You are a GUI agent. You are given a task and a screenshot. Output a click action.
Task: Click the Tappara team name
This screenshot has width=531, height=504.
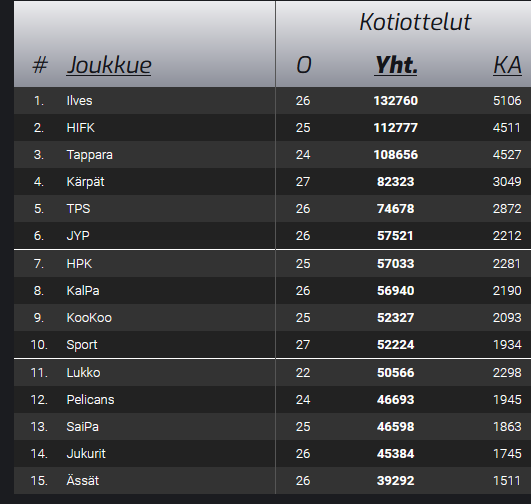tap(89, 155)
